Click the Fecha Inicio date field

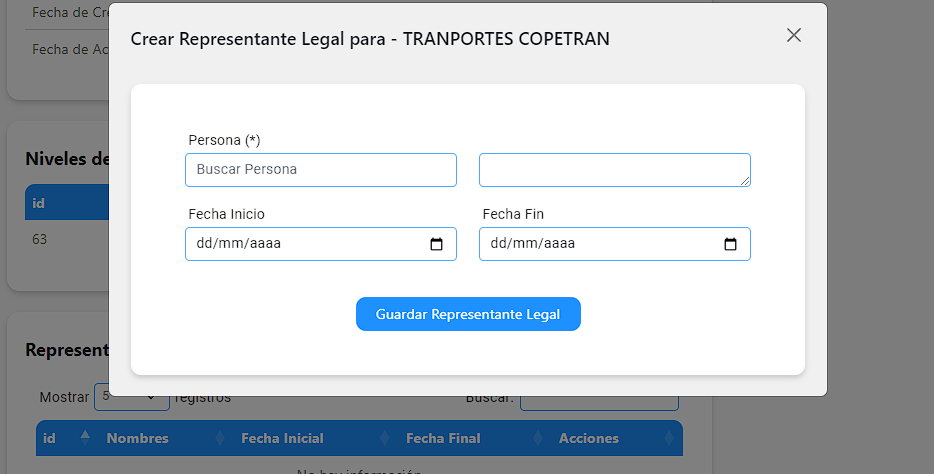click(x=320, y=244)
